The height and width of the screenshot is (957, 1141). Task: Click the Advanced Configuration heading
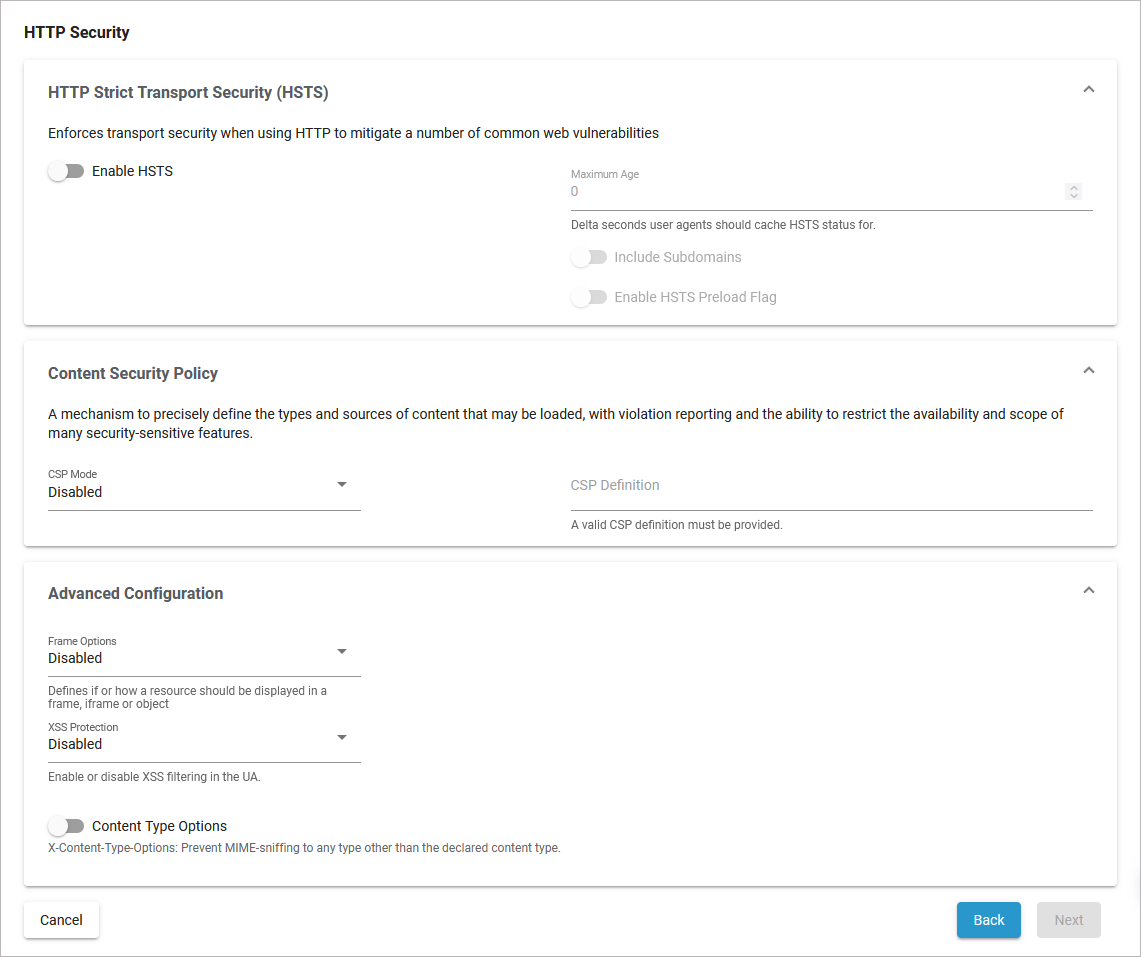[136, 594]
